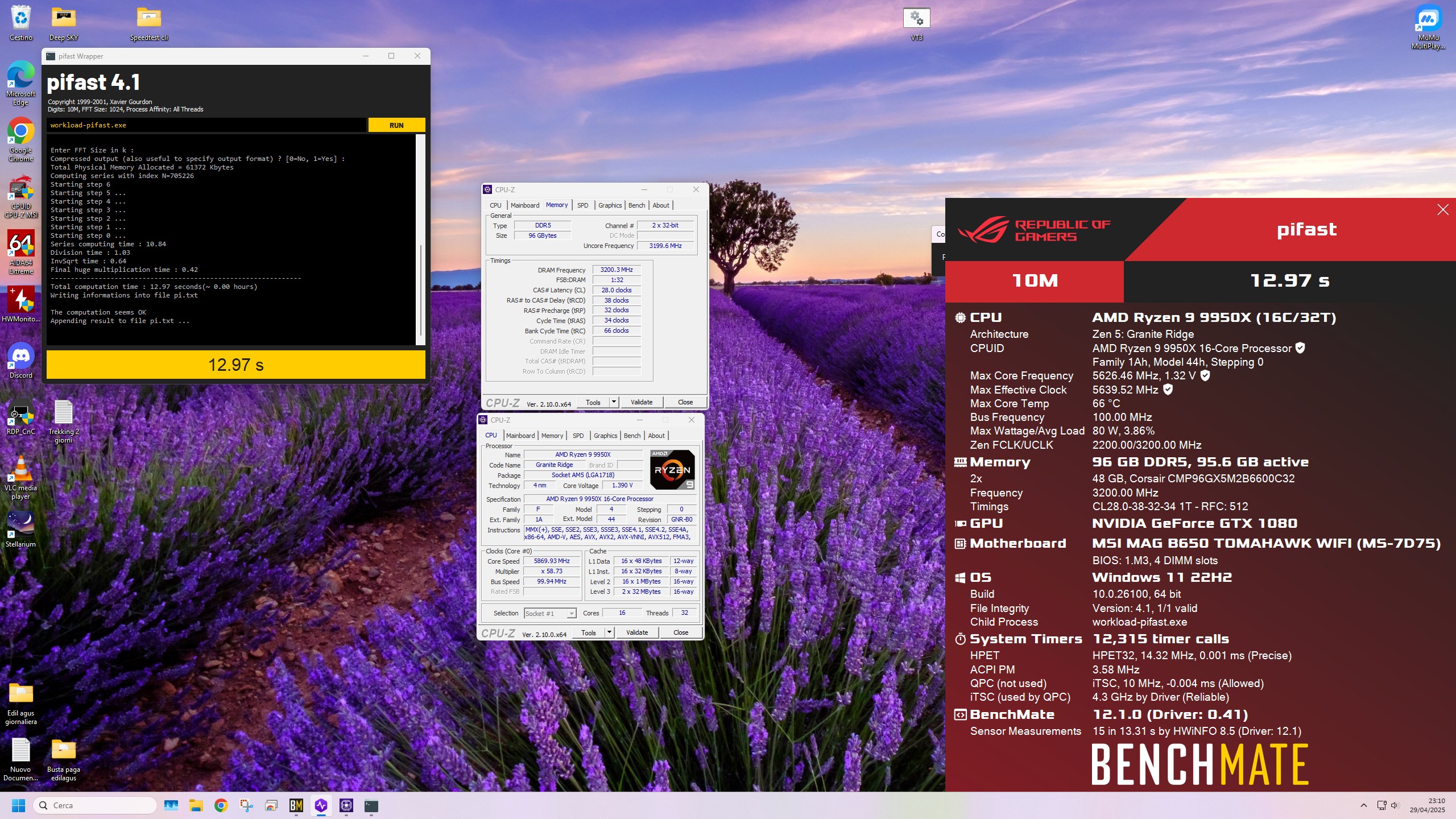Launch CPUID CPU-Z MSI desktop shortcut
Viewport: 1456px width, 819px height.
point(21,196)
